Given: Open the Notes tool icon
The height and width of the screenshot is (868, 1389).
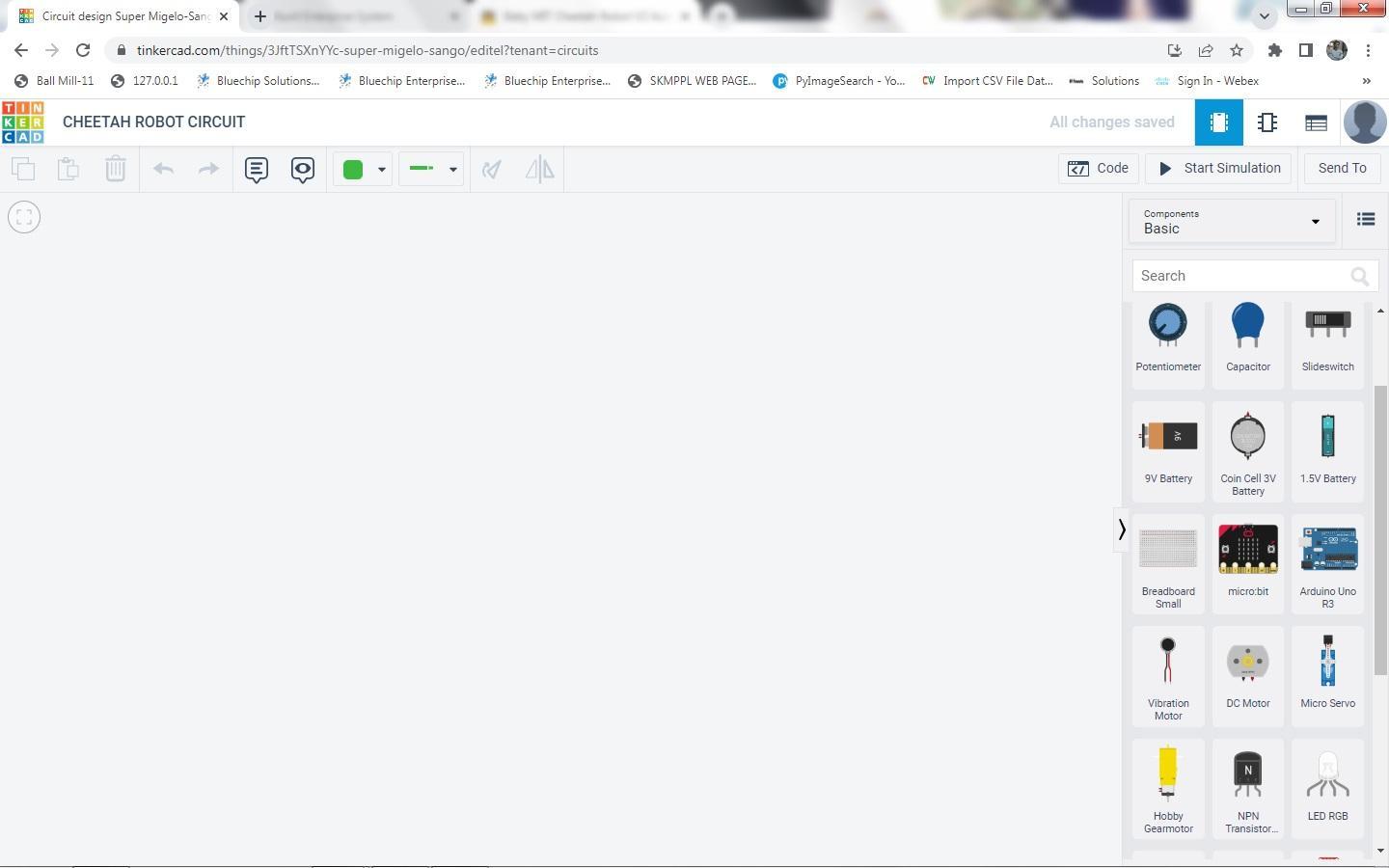Looking at the screenshot, I should (256, 170).
